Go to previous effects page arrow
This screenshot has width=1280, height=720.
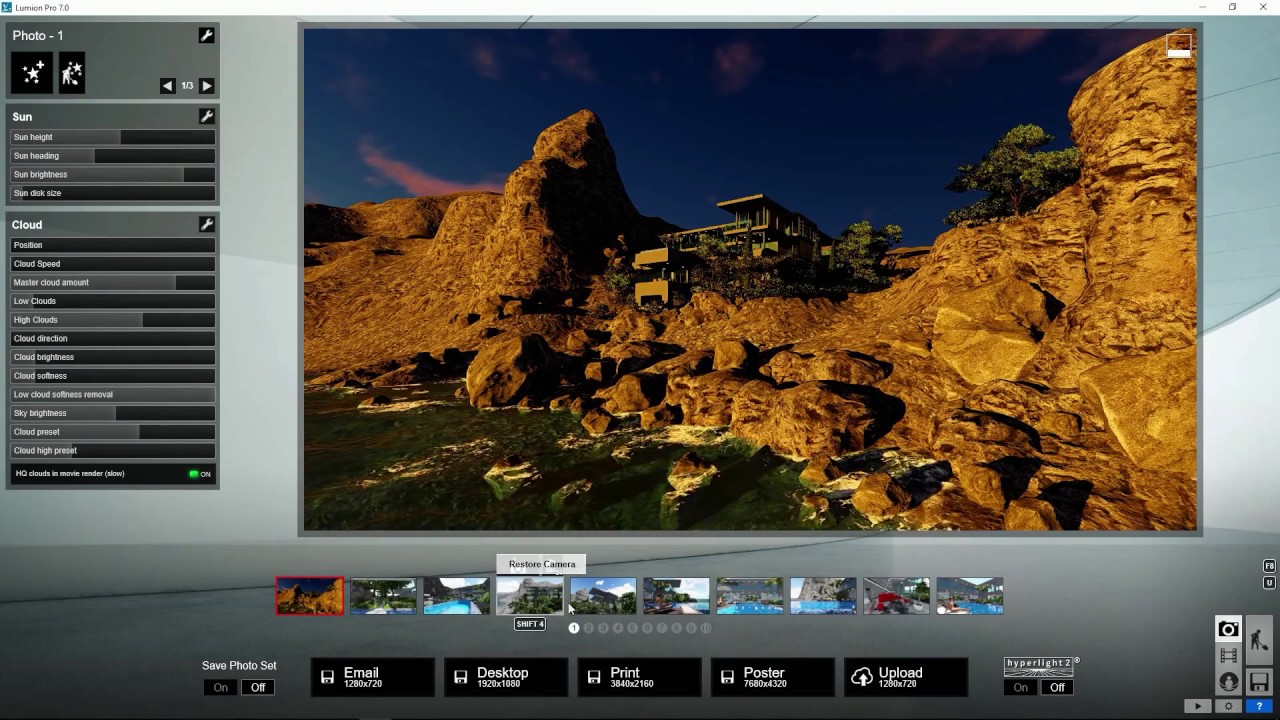168,86
